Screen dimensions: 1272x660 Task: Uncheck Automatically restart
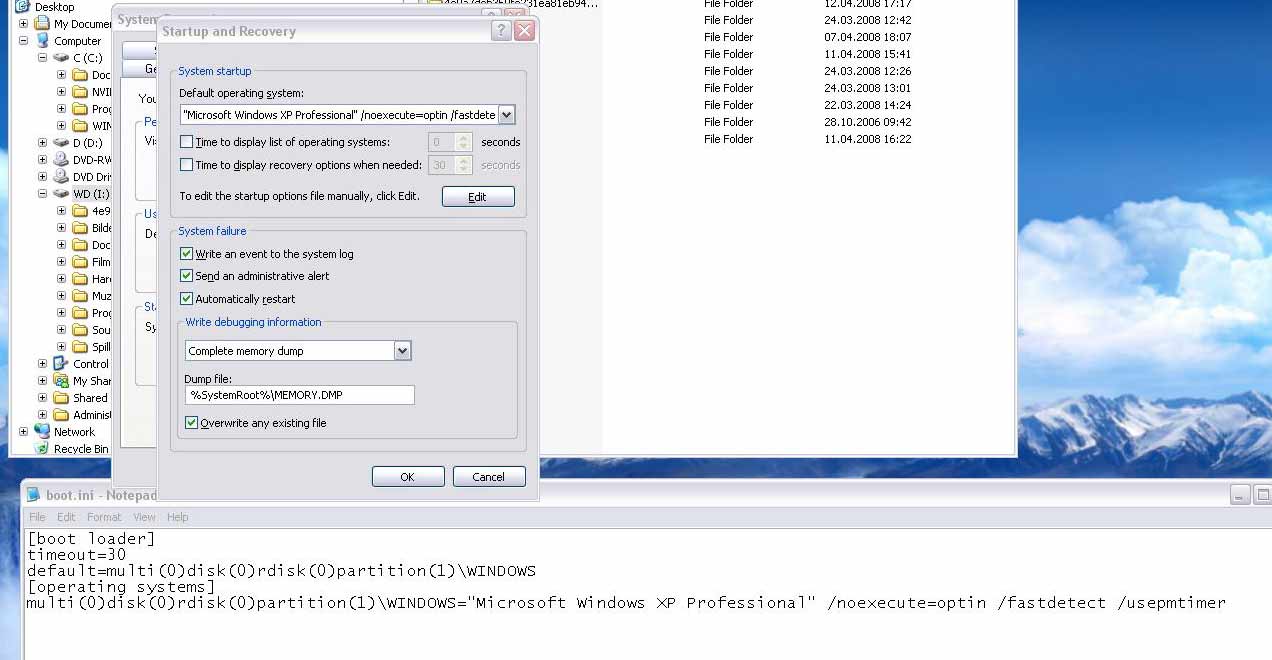[186, 299]
